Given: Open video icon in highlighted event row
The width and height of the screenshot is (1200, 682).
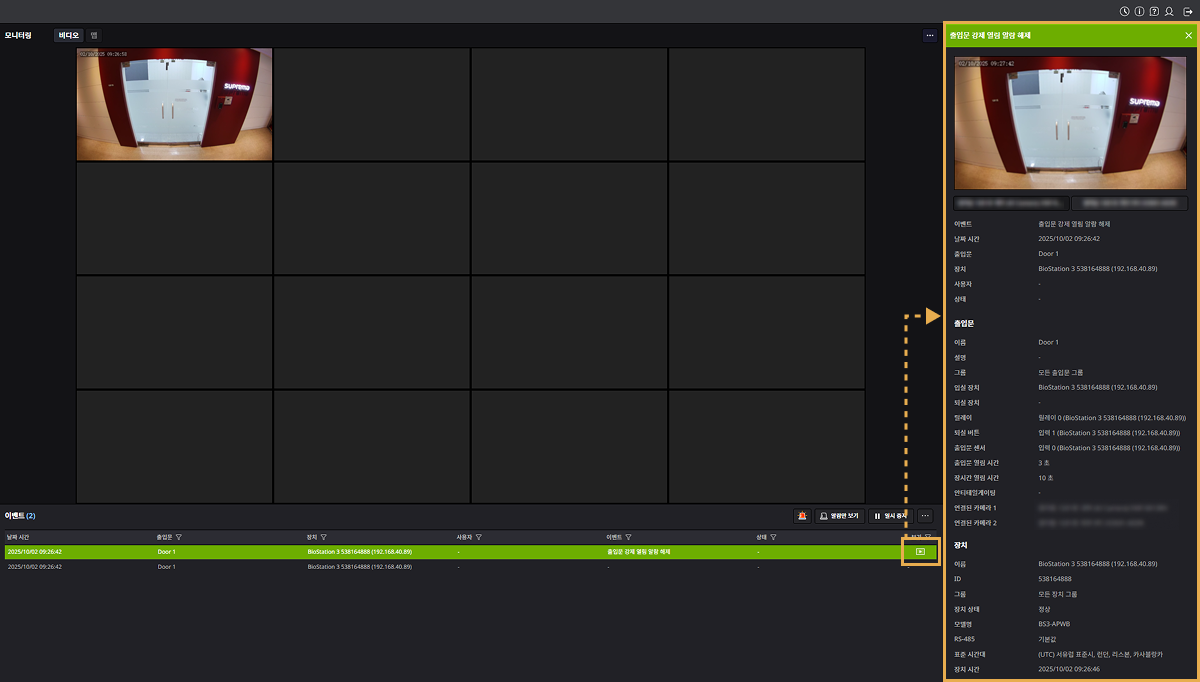Looking at the screenshot, I should tap(920, 551).
